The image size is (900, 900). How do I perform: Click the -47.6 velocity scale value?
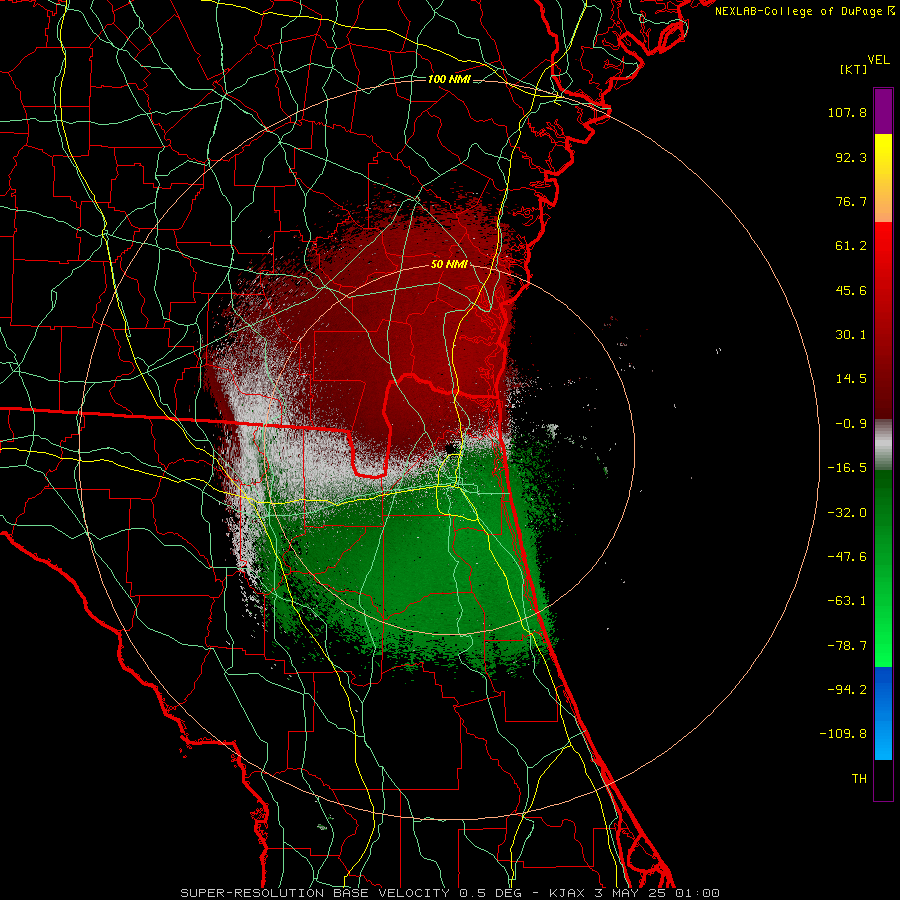tap(847, 557)
